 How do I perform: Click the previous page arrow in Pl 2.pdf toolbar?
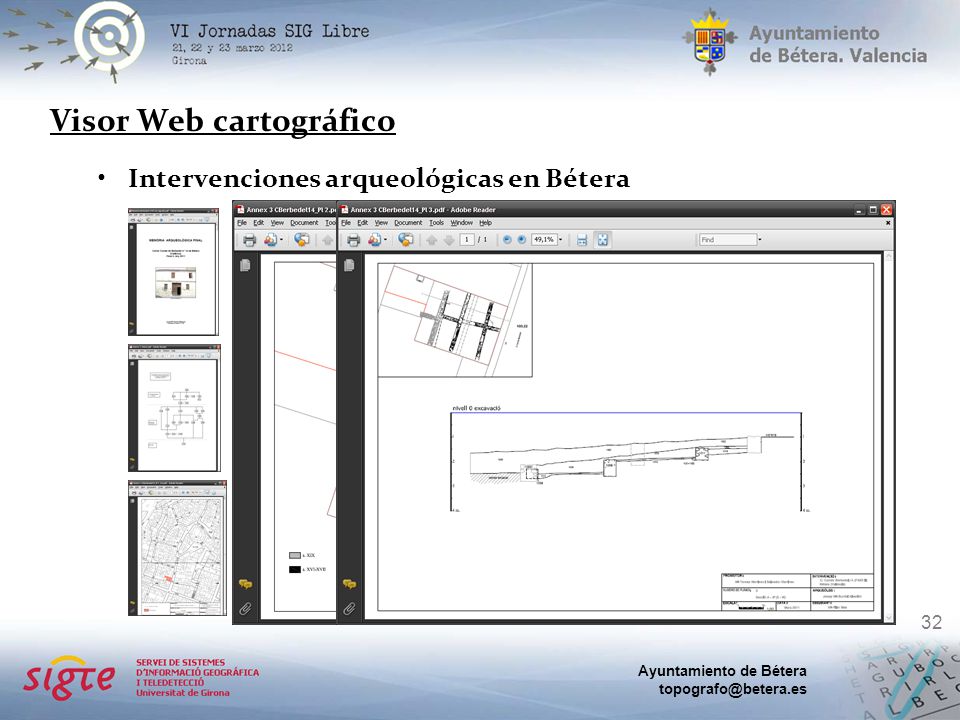[x=328, y=240]
